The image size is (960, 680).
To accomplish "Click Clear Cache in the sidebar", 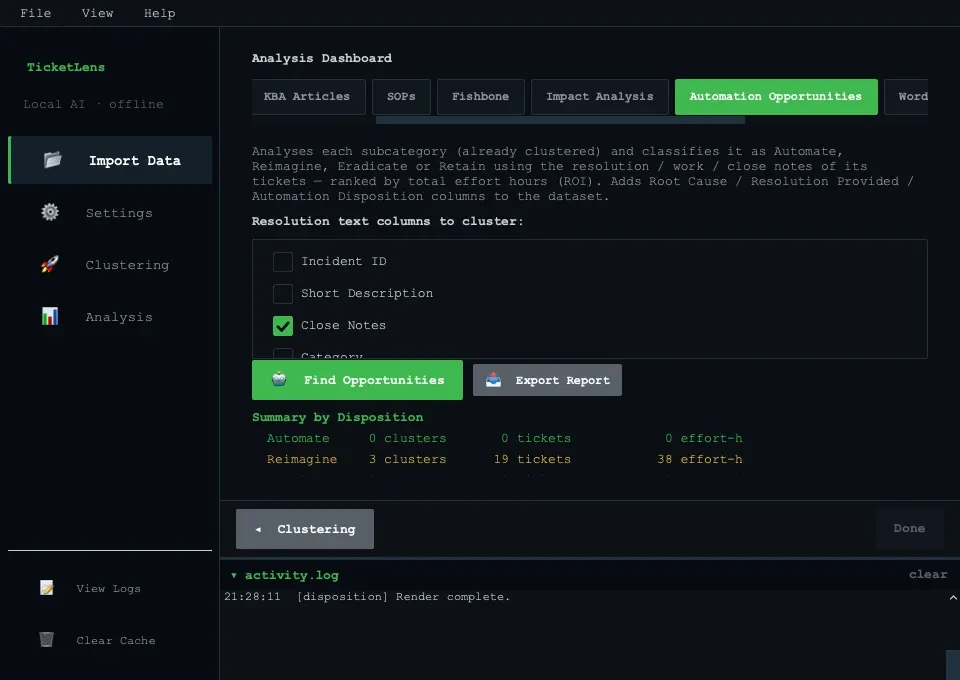I will [110, 640].
